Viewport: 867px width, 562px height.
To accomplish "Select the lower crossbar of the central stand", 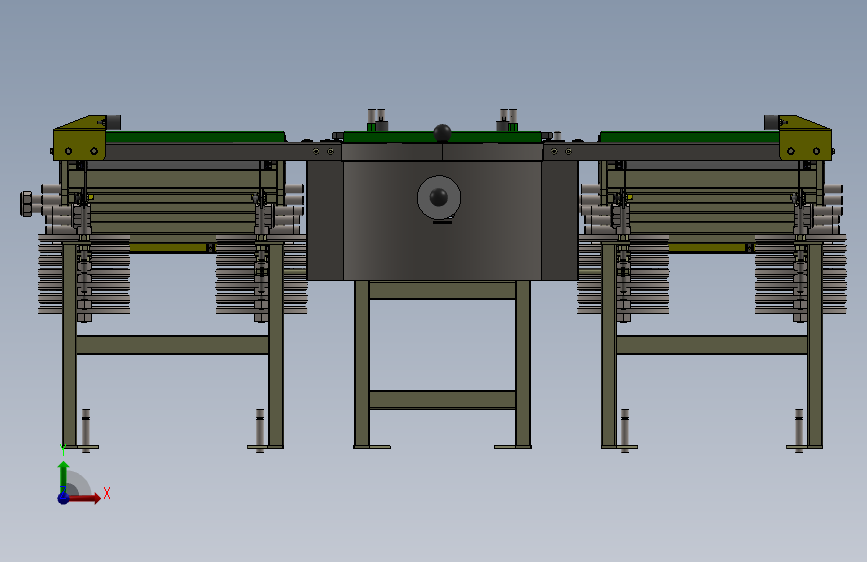I will tap(442, 400).
